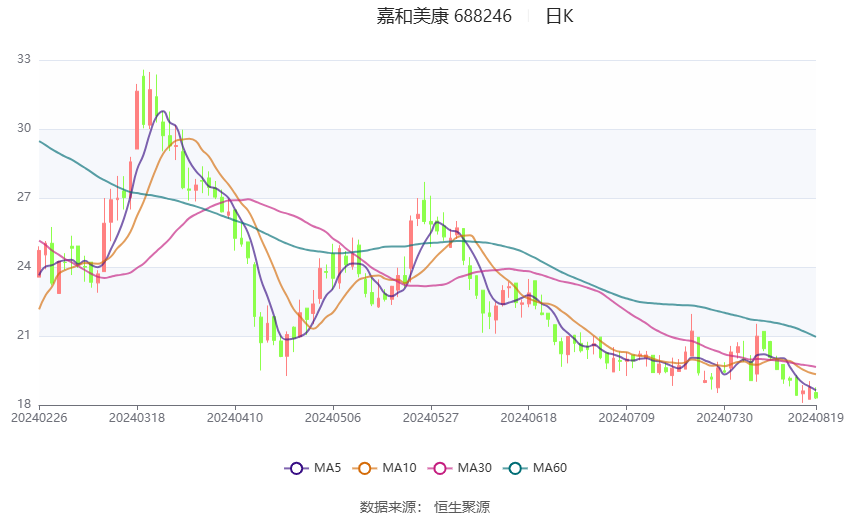850x517 pixels.
Task: Click x-axis date label 20240527
Action: tap(431, 418)
